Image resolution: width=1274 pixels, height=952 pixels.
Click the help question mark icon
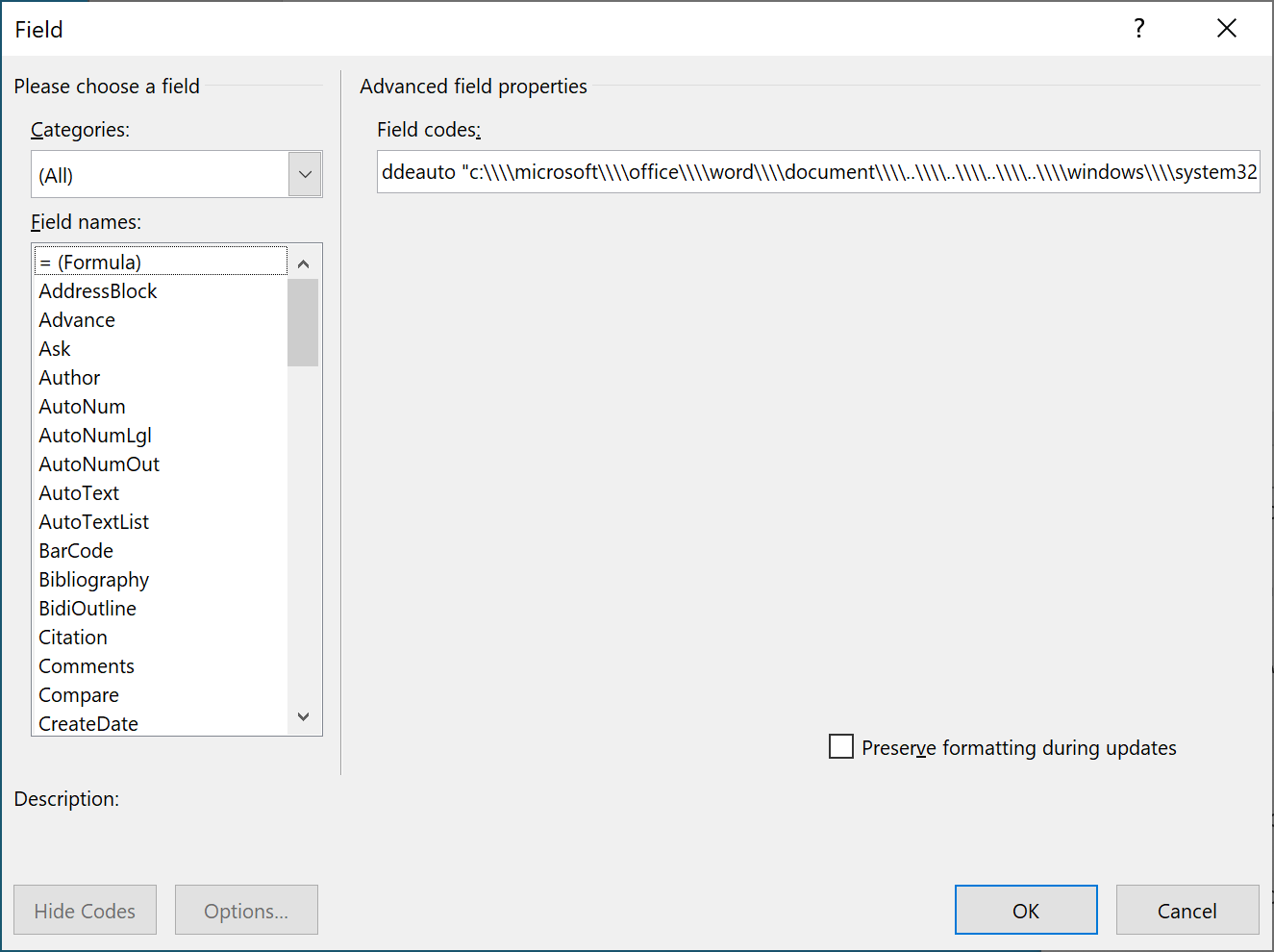(x=1139, y=29)
